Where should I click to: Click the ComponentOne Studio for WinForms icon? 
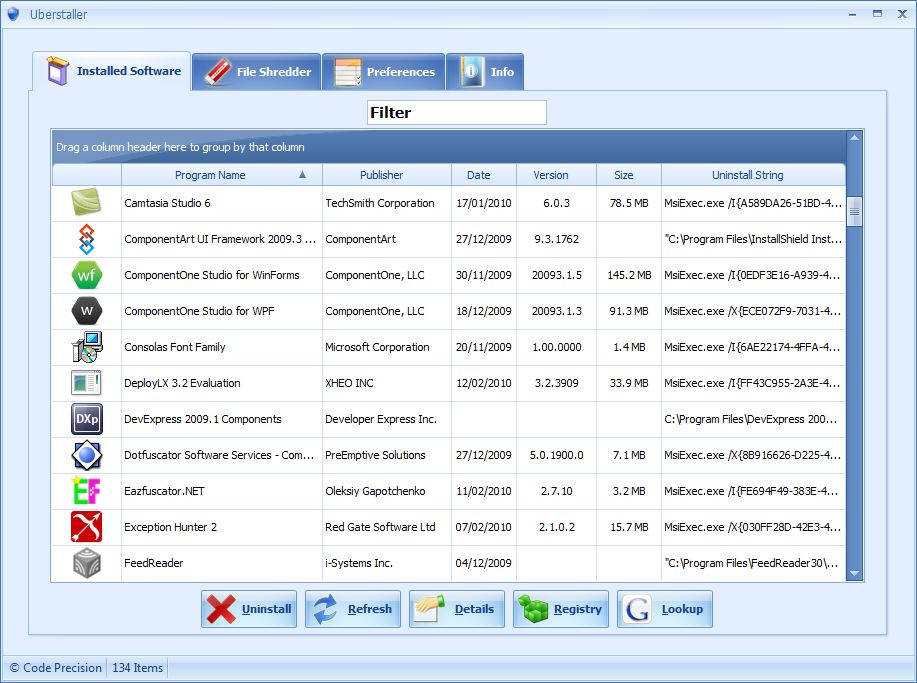point(87,275)
